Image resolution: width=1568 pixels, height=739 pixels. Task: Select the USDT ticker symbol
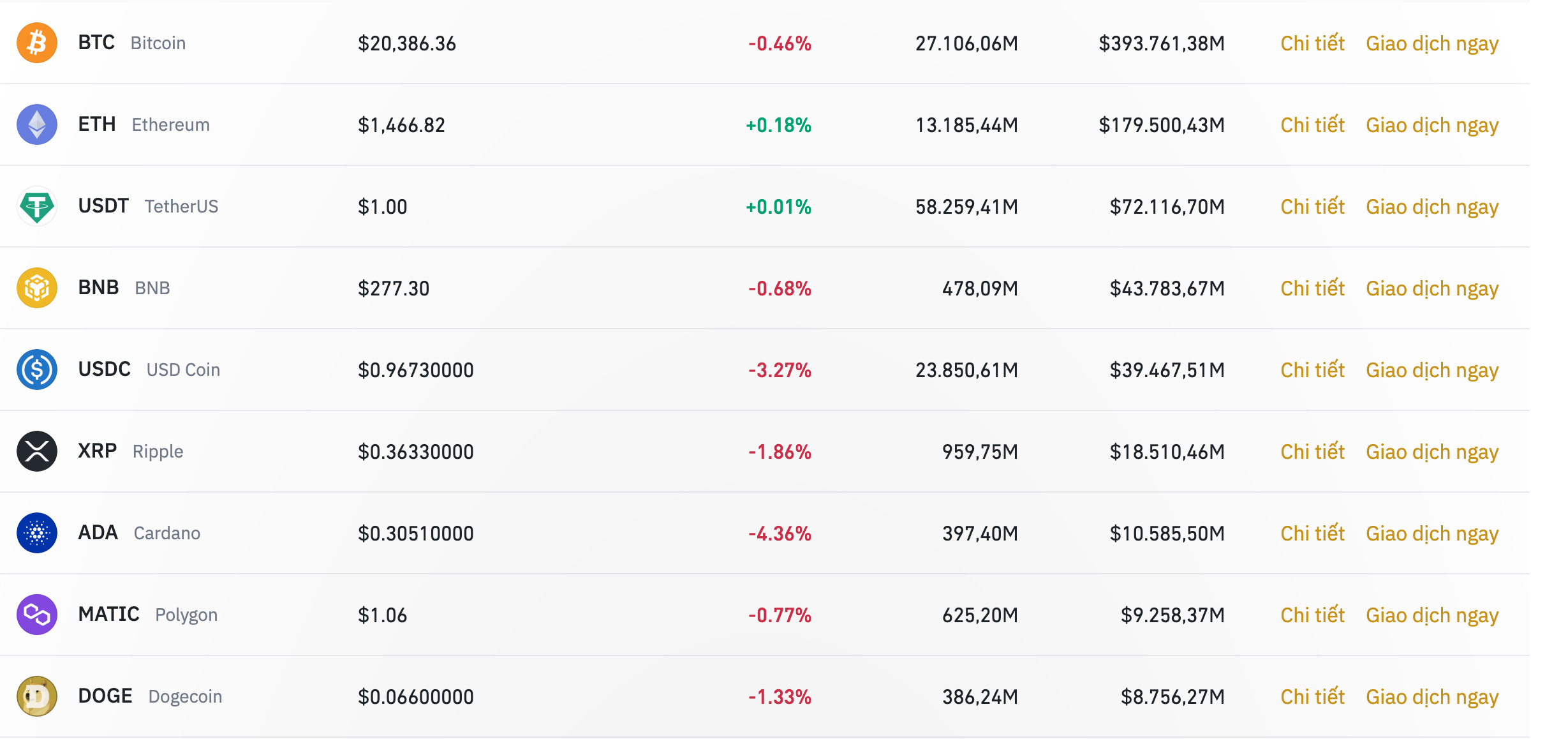click(x=103, y=205)
